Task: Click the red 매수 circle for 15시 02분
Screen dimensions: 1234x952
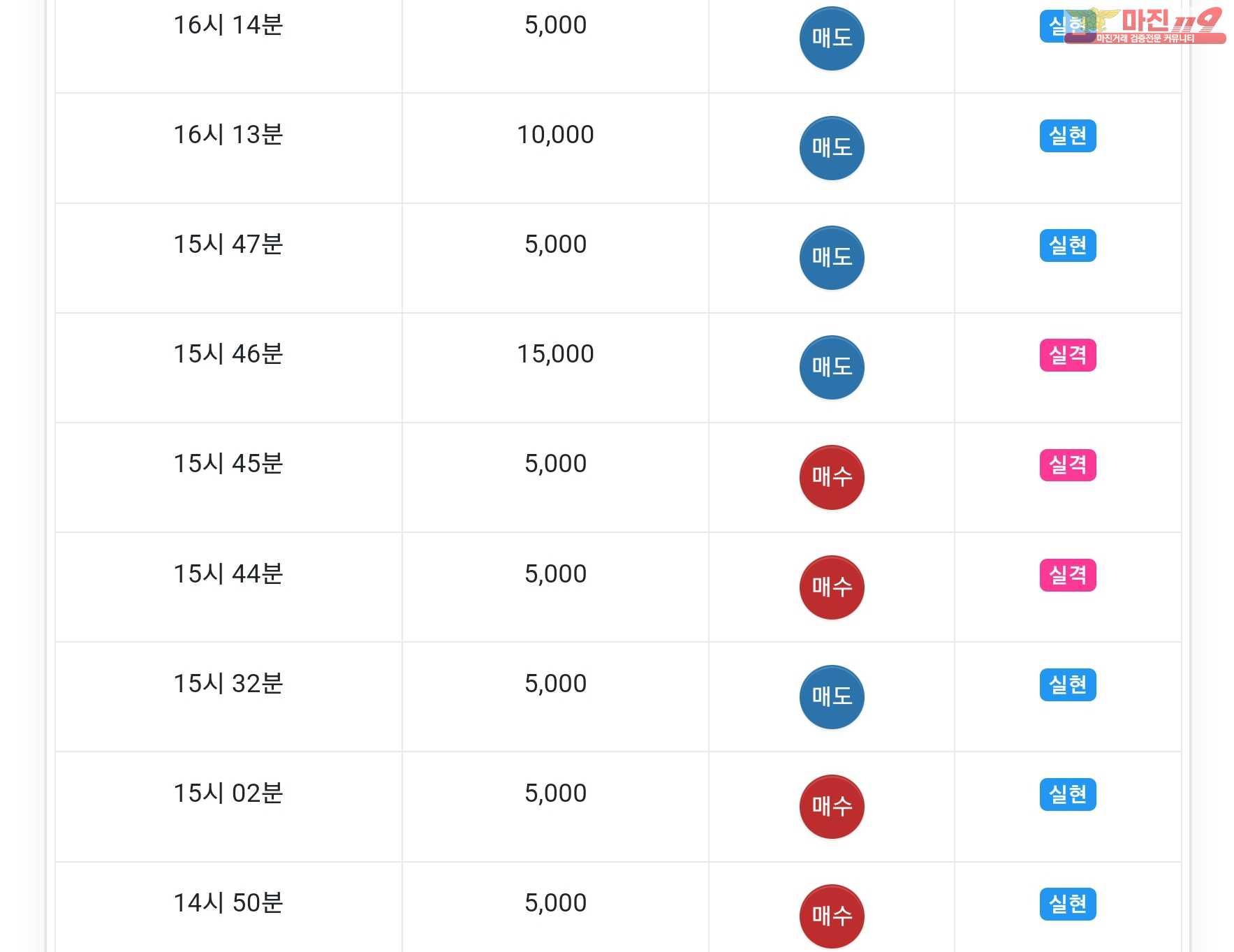Action: (831, 807)
